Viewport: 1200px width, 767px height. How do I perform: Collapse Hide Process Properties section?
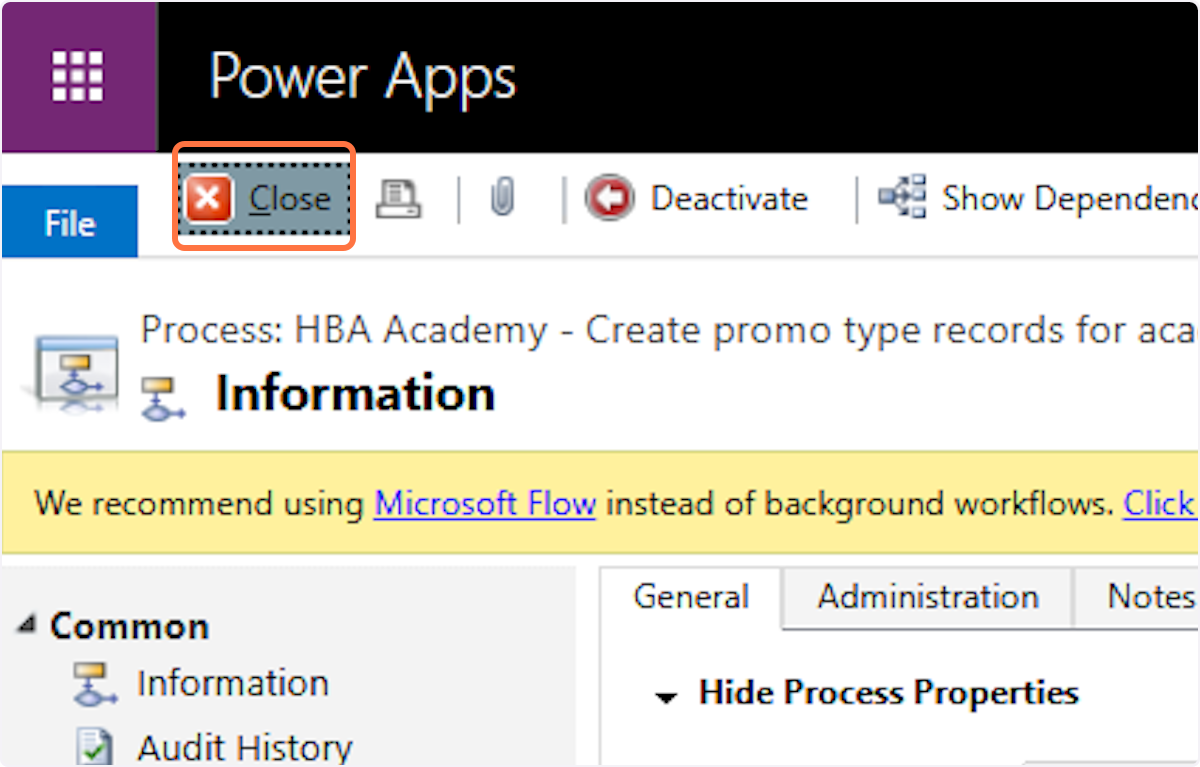pyautogui.click(x=666, y=697)
